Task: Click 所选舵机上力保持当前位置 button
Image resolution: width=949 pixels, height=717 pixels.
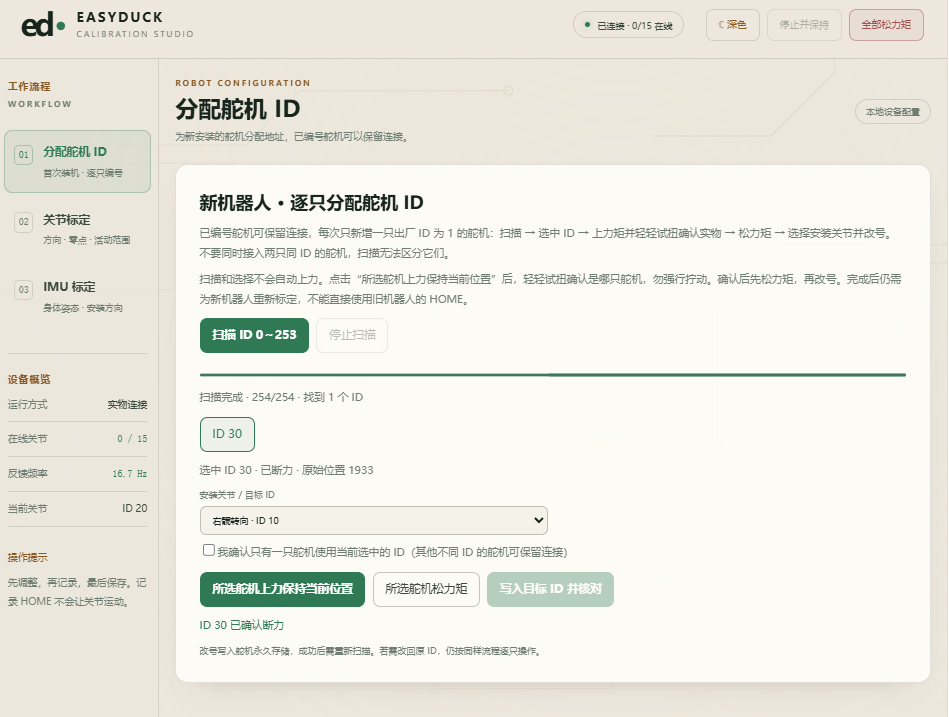Action: click(x=282, y=589)
